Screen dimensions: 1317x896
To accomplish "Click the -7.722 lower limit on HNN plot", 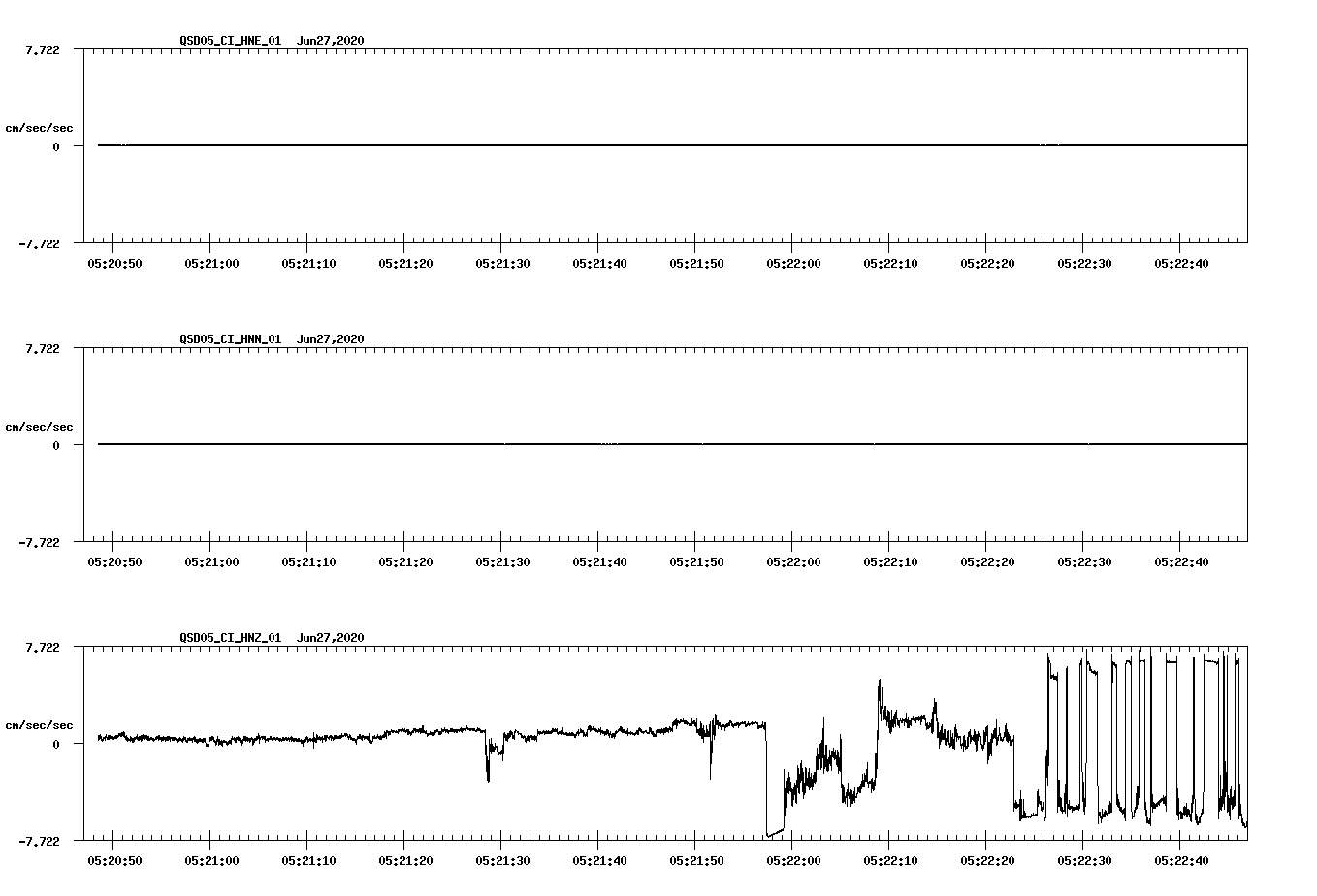I will 39,543.
